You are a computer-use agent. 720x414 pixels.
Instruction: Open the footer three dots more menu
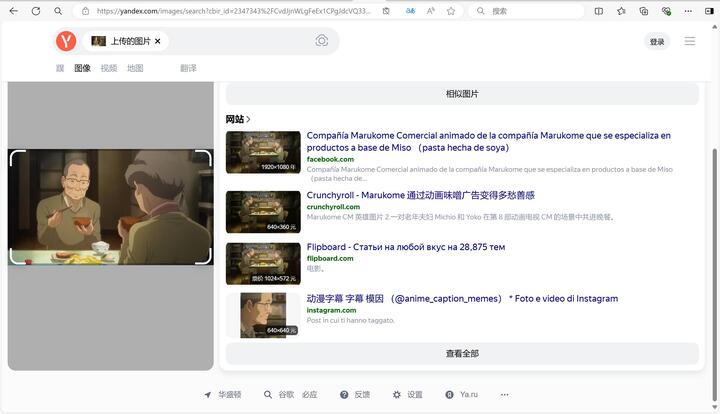coord(505,395)
